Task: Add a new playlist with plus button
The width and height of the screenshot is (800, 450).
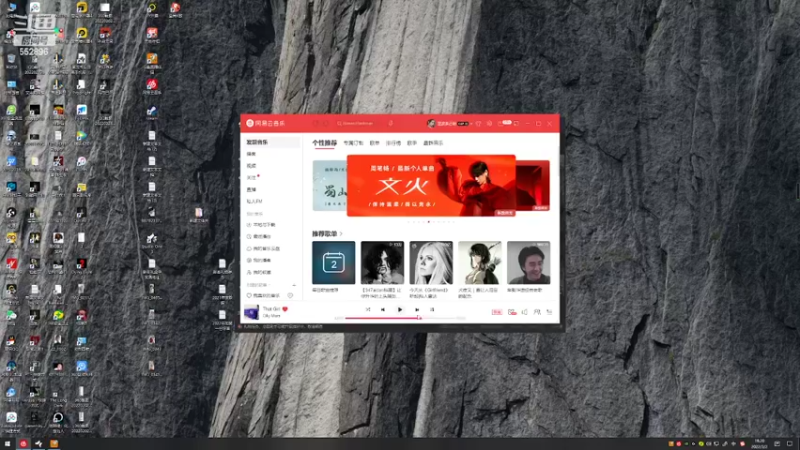Action: tap(294, 285)
